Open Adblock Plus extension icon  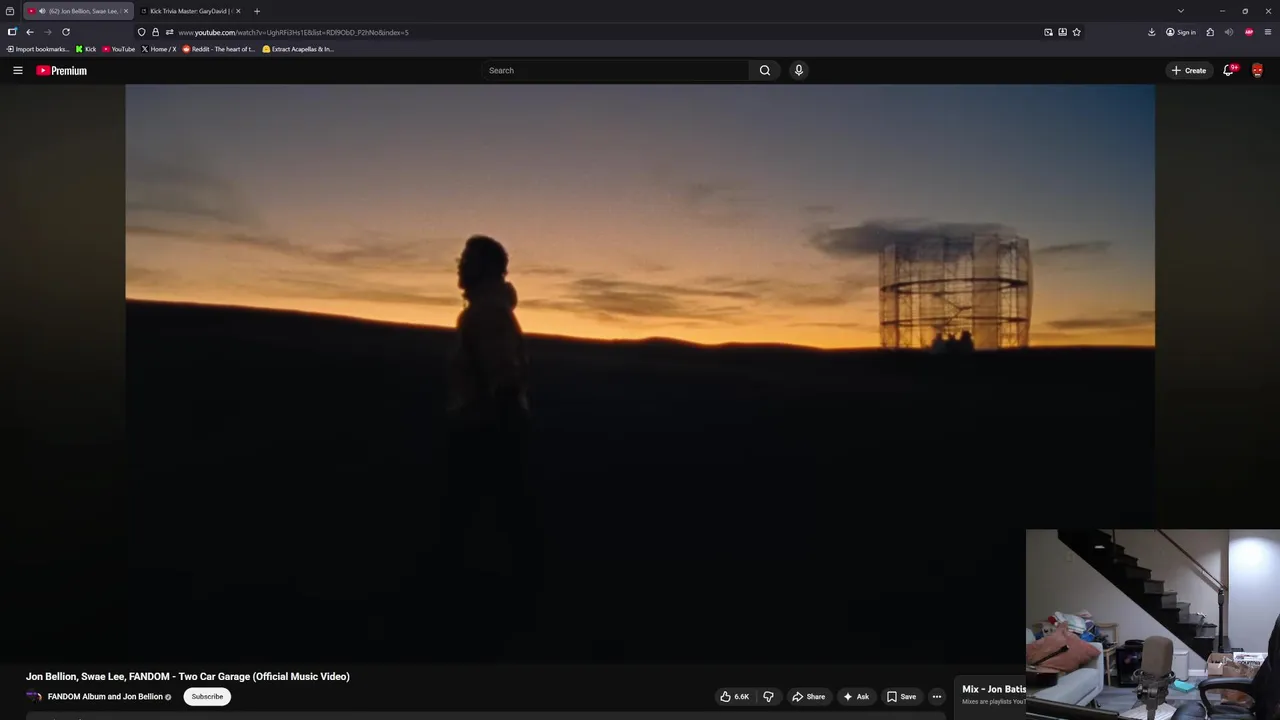(1249, 32)
